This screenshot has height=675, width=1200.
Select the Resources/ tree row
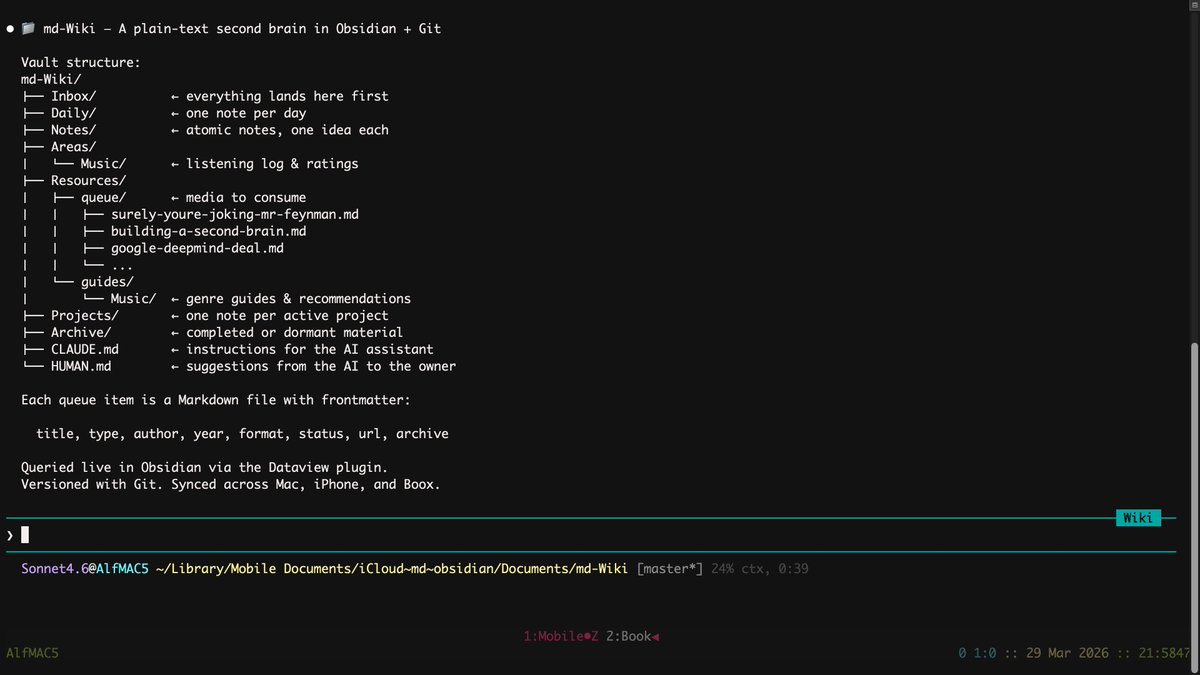74,181
